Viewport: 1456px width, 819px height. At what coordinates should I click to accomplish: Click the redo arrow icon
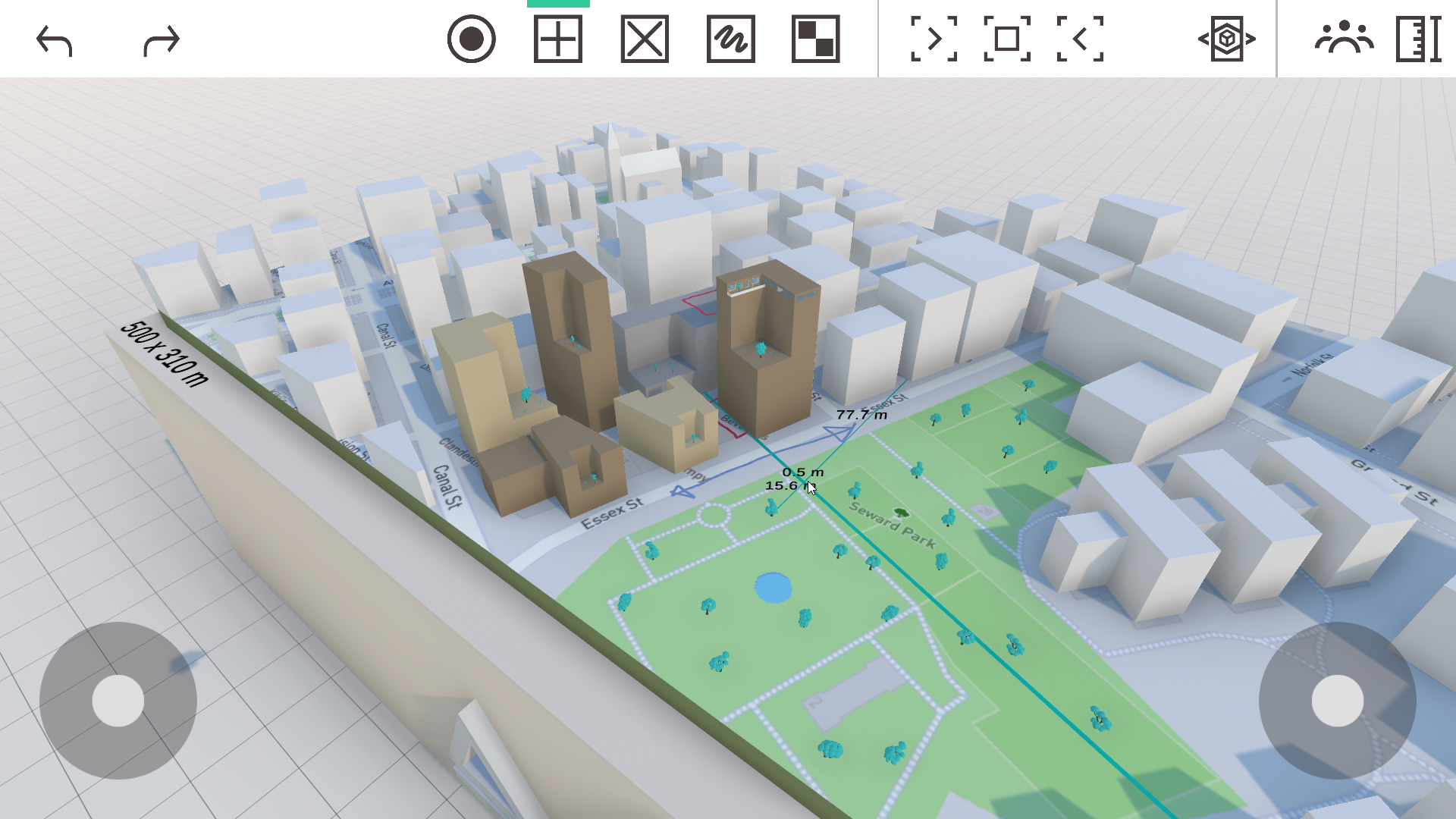click(x=162, y=40)
